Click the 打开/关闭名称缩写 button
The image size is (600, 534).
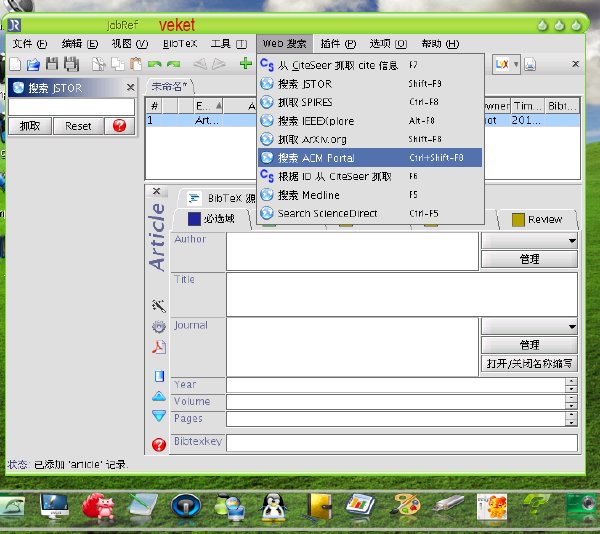click(529, 363)
